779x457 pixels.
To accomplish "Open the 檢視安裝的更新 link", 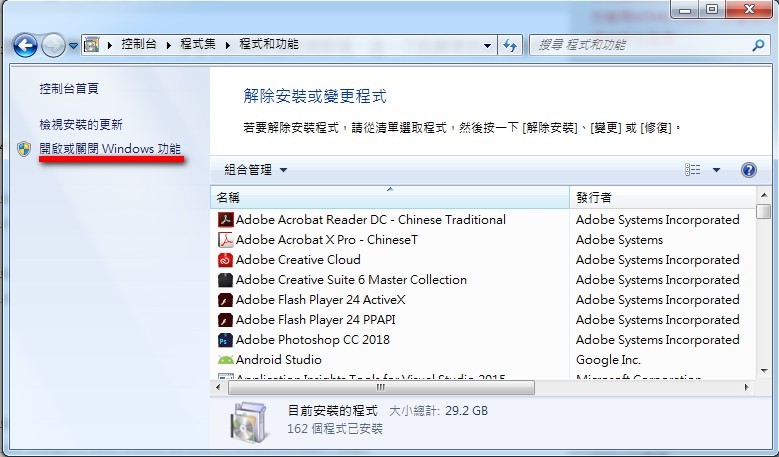I will click(x=81, y=125).
